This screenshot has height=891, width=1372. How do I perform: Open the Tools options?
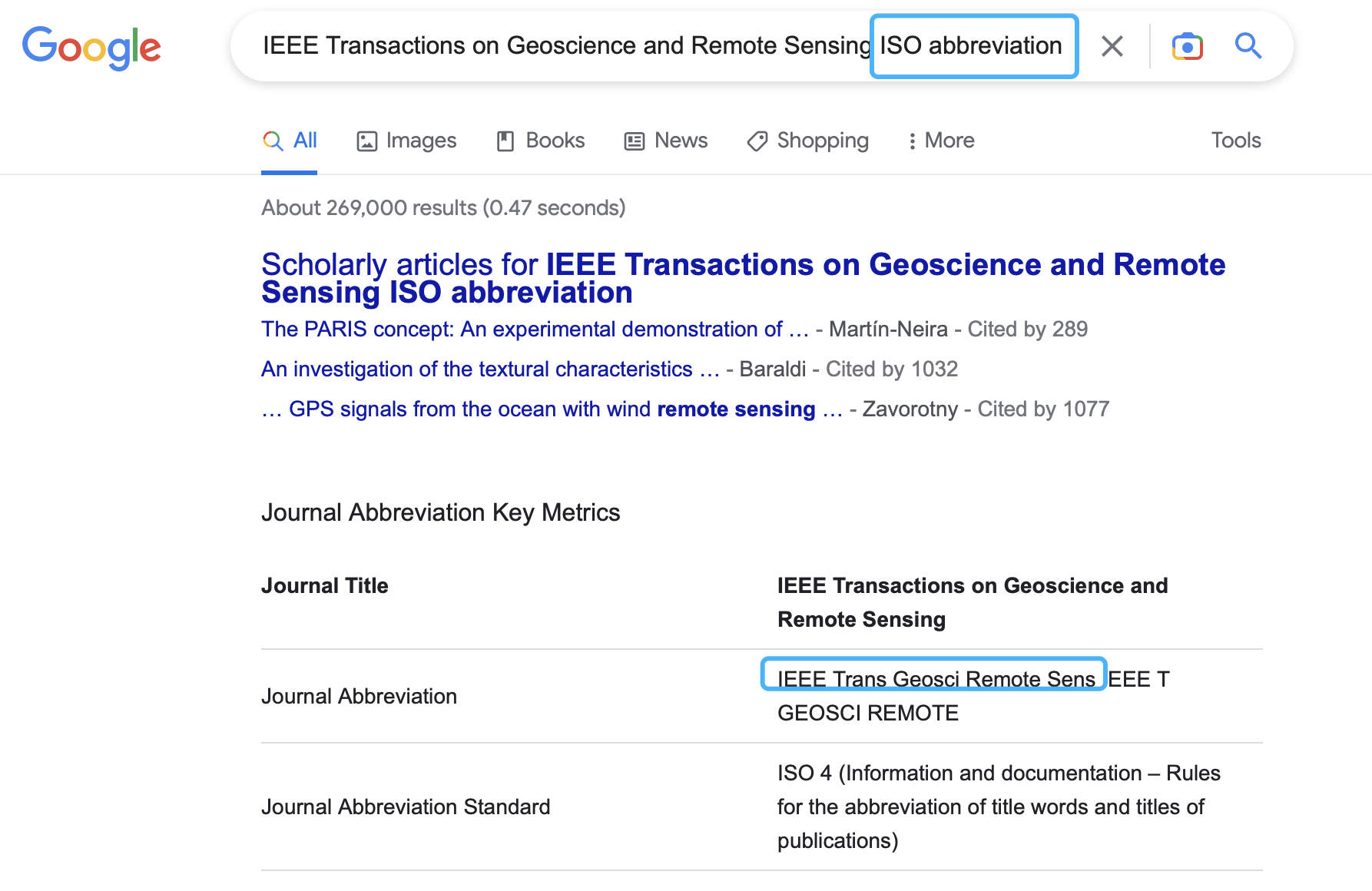tap(1236, 141)
